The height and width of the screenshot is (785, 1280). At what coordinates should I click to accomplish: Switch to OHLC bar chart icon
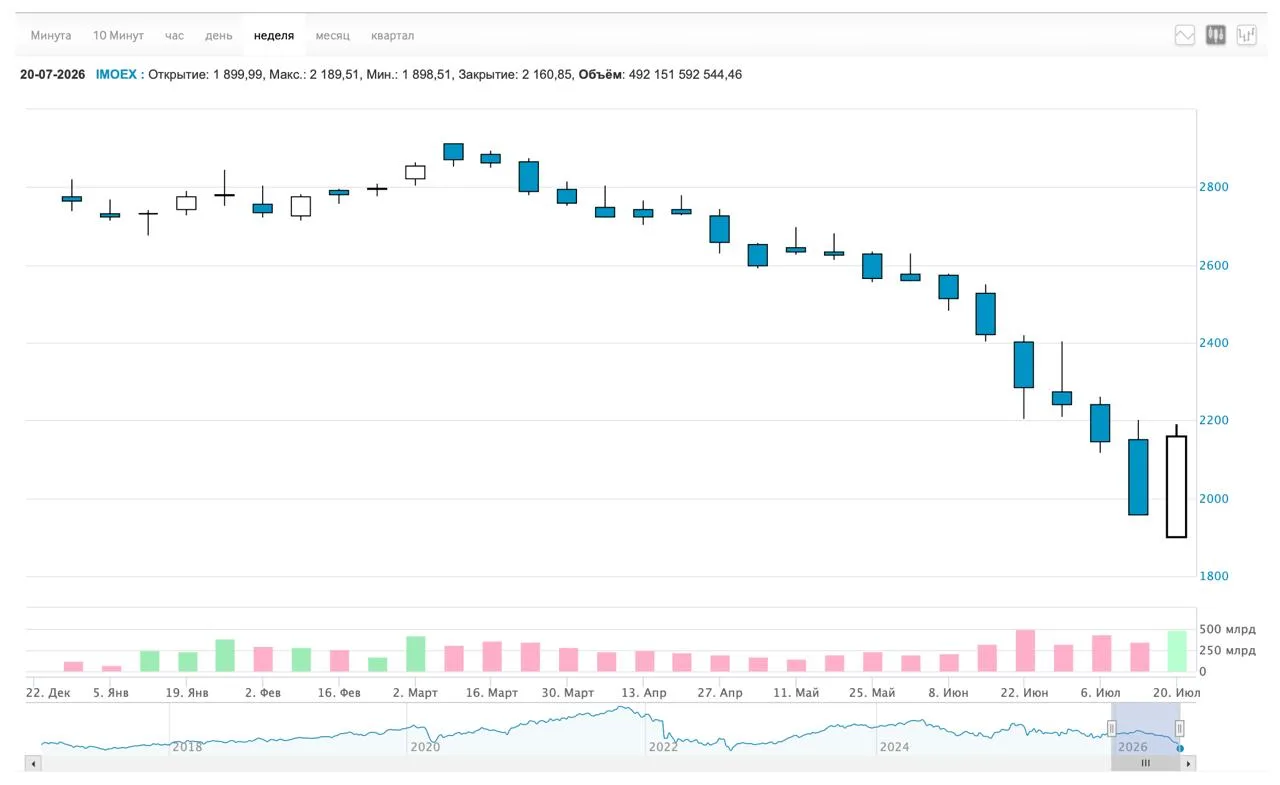click(x=1247, y=36)
